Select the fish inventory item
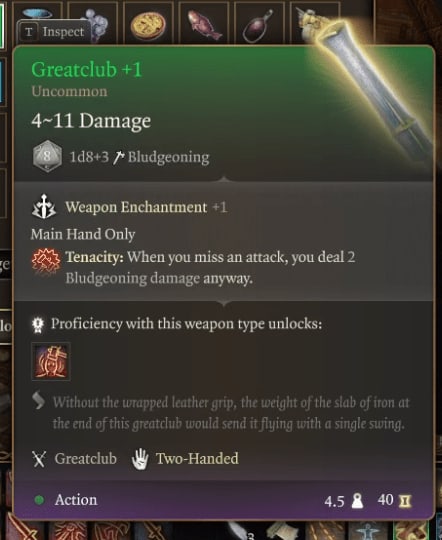Viewport: 442px width, 540px height. coord(204,24)
